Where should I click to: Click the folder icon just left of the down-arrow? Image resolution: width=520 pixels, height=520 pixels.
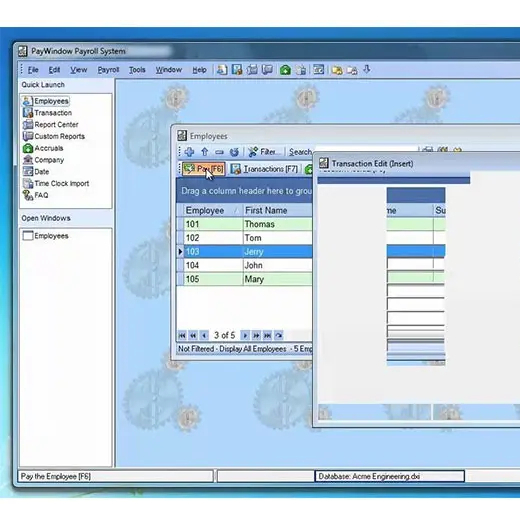point(352,70)
